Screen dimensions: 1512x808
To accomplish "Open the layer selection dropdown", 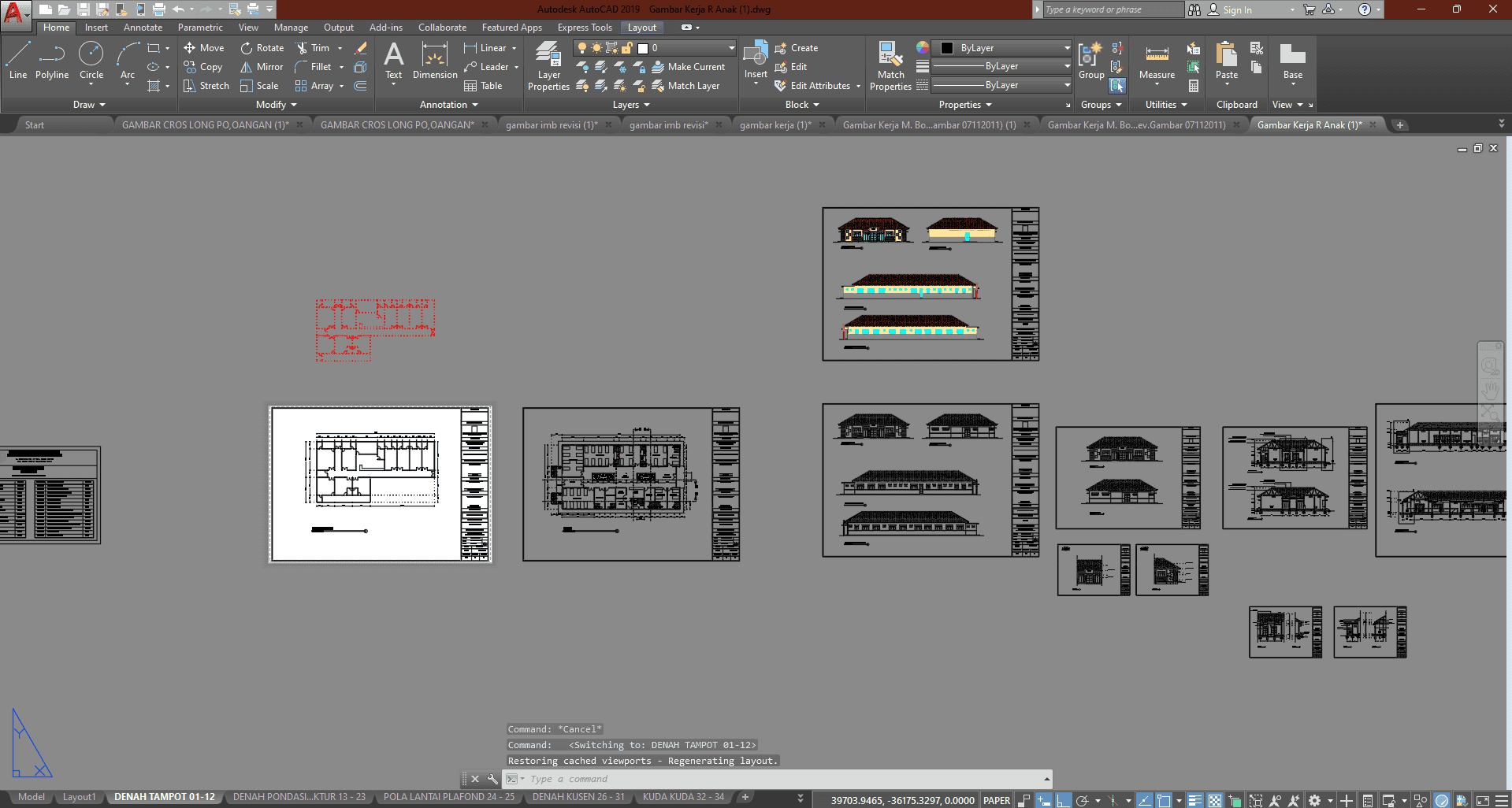I will coord(731,48).
